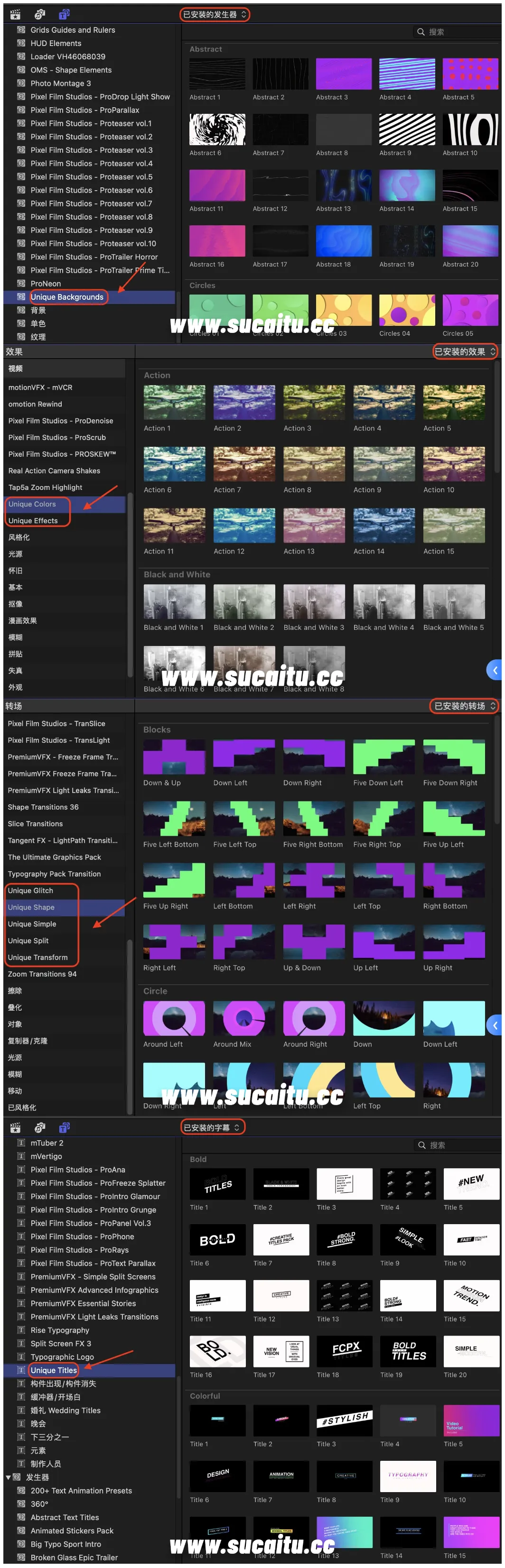The width and height of the screenshot is (505, 1568).
Task: Click the title icon beside Split Screen FX 3
Action: pyautogui.click(x=21, y=1343)
